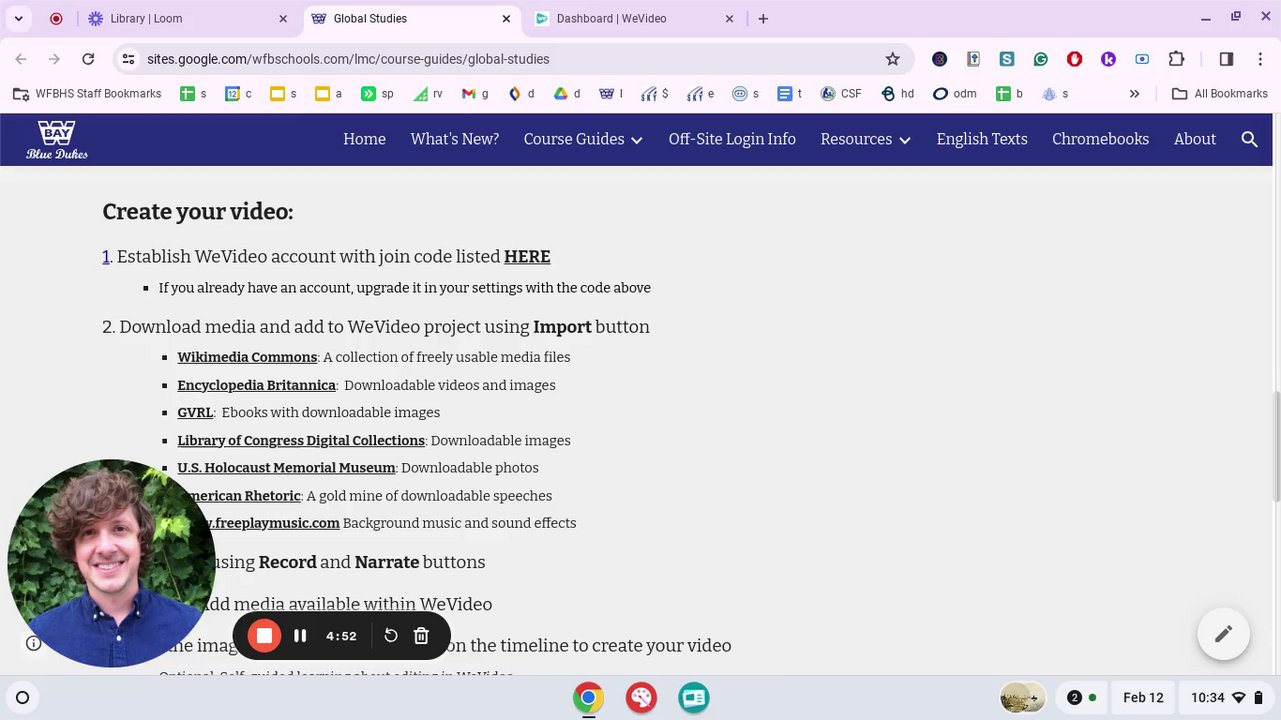Open the Chromebooks page
This screenshot has width=1281, height=720.
pyautogui.click(x=1100, y=139)
